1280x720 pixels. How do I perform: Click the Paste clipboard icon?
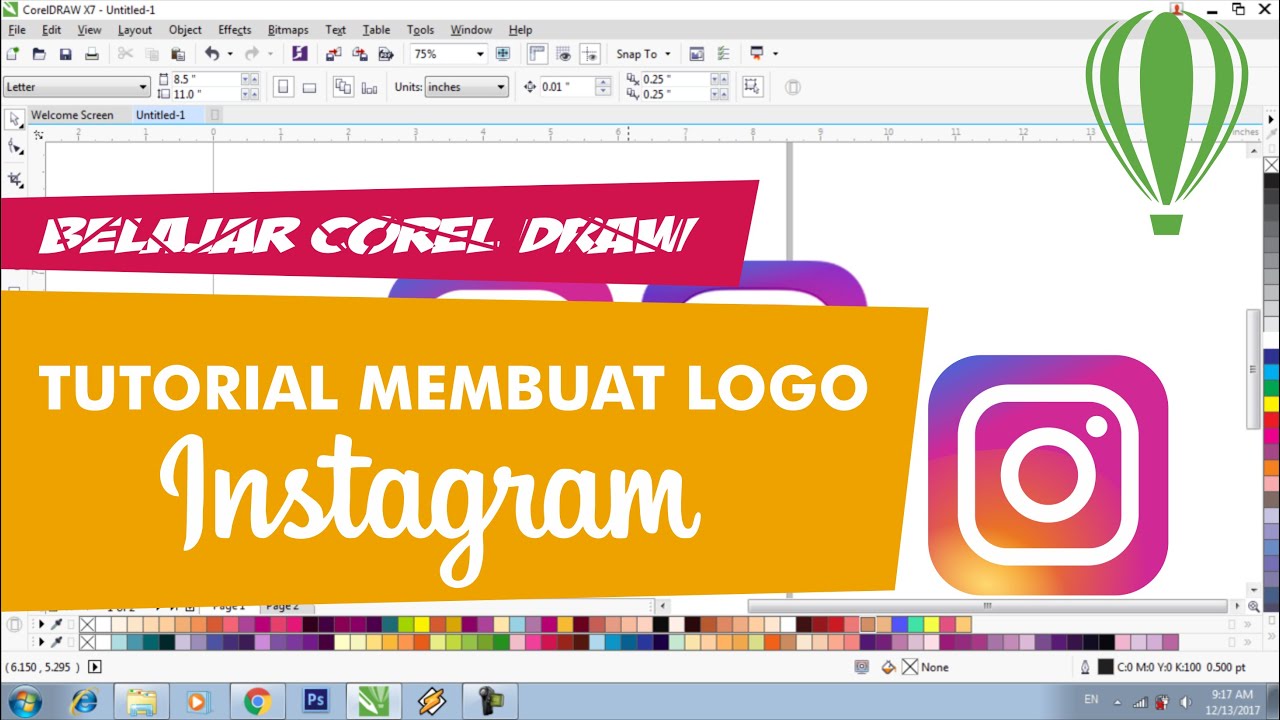[x=178, y=54]
